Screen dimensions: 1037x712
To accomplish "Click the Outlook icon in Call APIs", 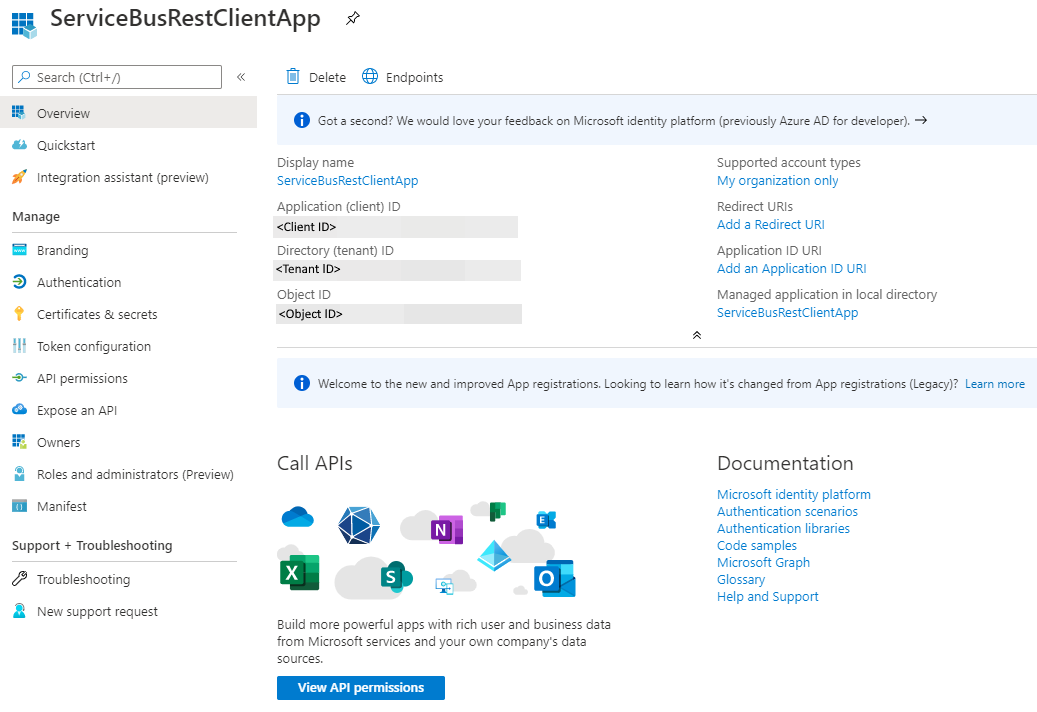I will [x=555, y=578].
